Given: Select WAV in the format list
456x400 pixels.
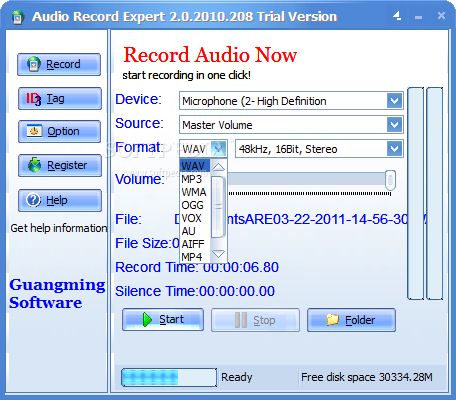Looking at the screenshot, I should [x=195, y=166].
